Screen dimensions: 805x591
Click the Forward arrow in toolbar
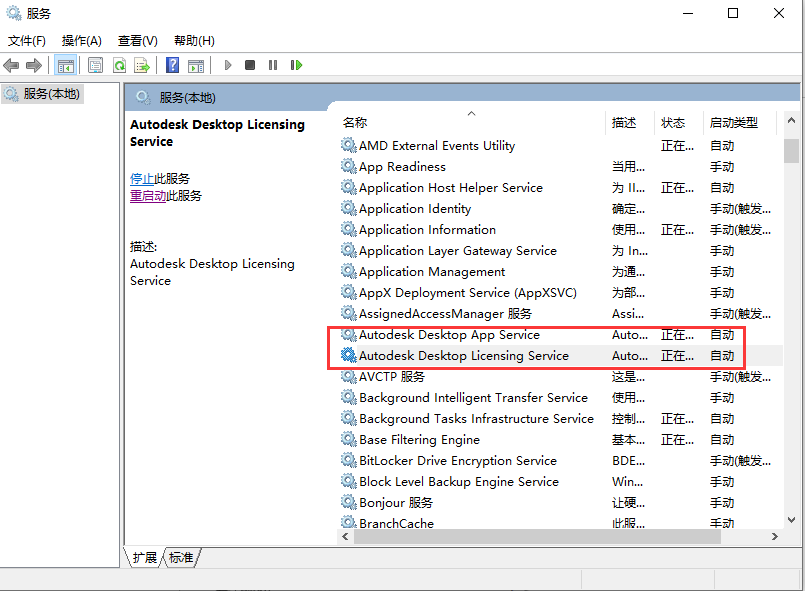pos(33,66)
